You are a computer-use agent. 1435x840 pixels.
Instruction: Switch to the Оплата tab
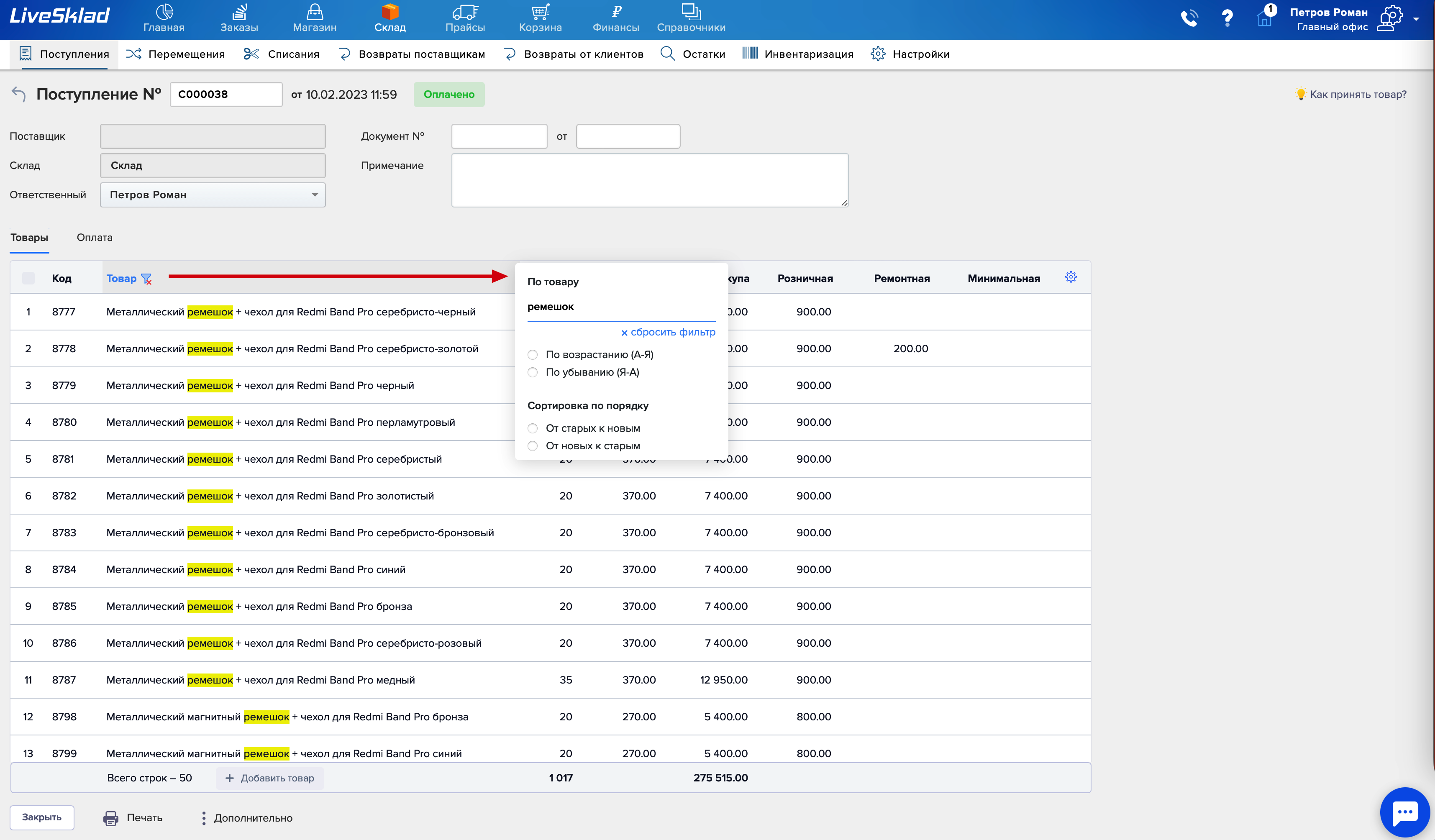click(x=95, y=238)
